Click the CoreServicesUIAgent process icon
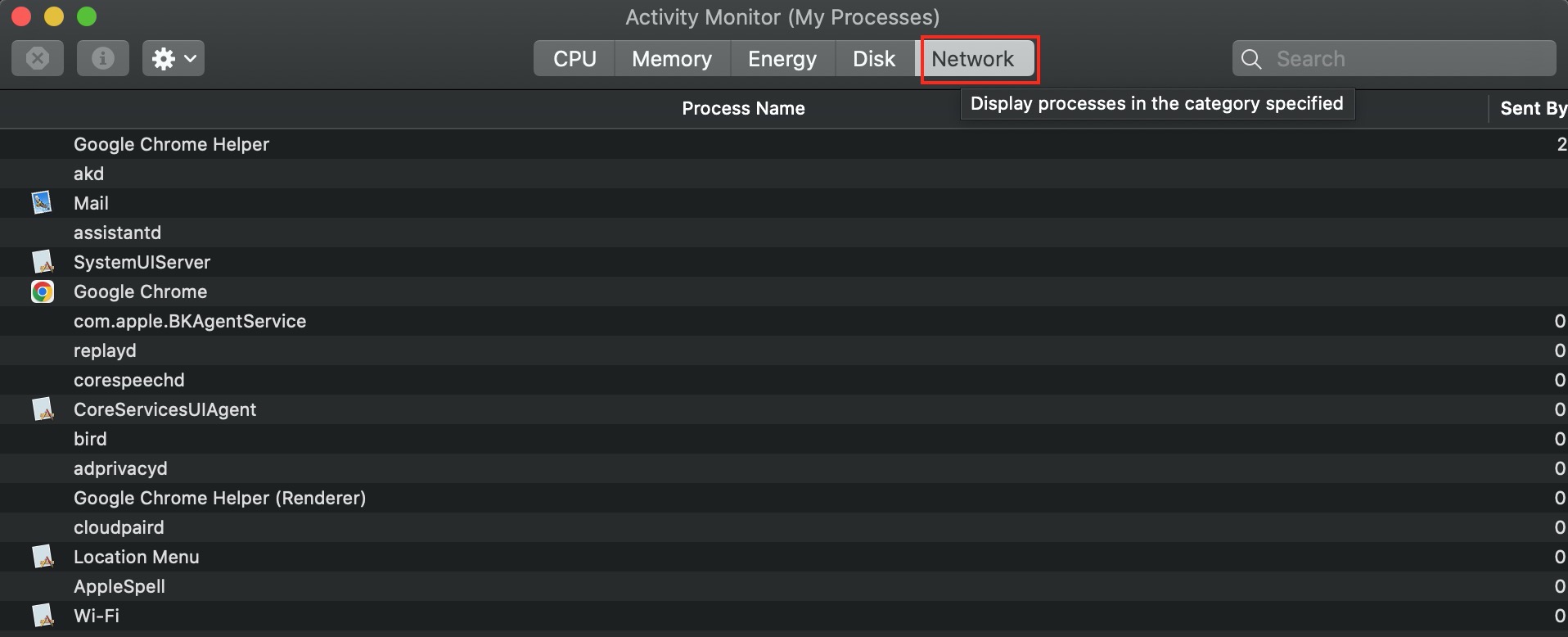Viewport: 1568px width, 637px height. pos(43,409)
